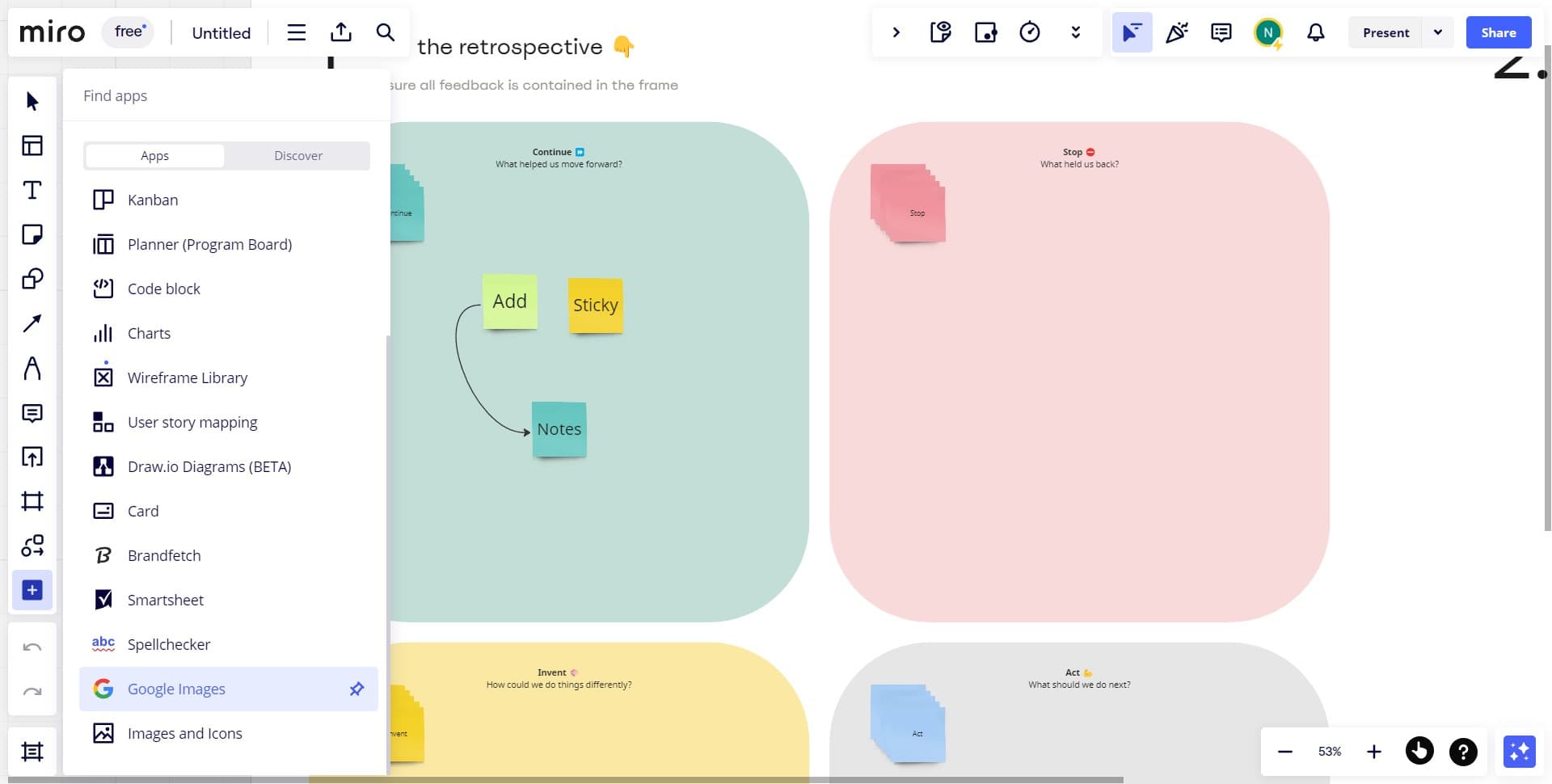
Task: Start the Timer from the top toolbar
Action: pyautogui.click(x=1030, y=32)
